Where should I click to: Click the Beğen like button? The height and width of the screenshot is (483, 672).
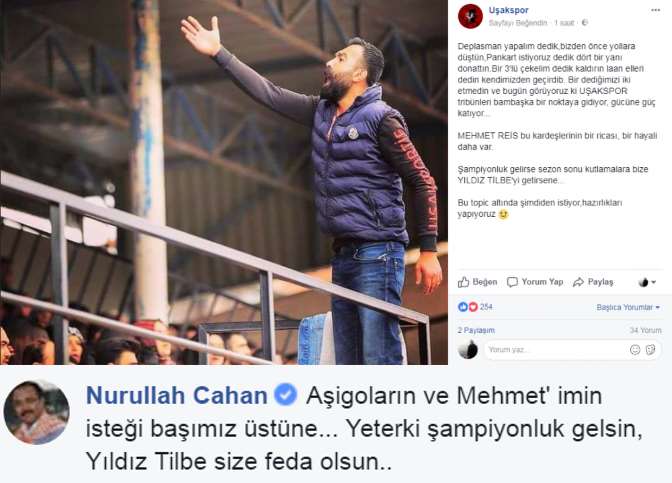click(x=477, y=282)
